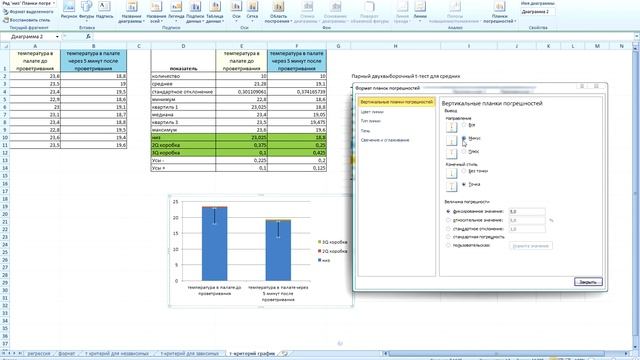Click the низ legend entry in the chart
The image size is (640, 360).
324,260
